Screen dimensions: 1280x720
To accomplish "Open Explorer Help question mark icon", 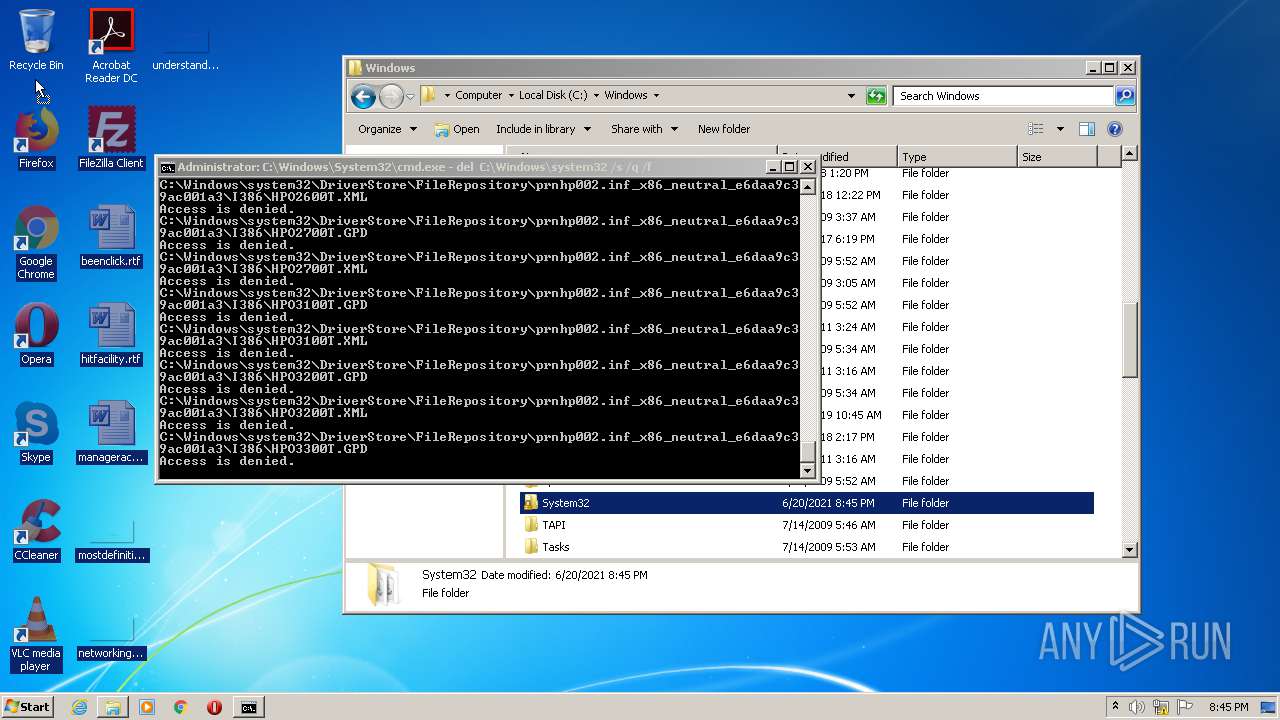I will (1115, 129).
